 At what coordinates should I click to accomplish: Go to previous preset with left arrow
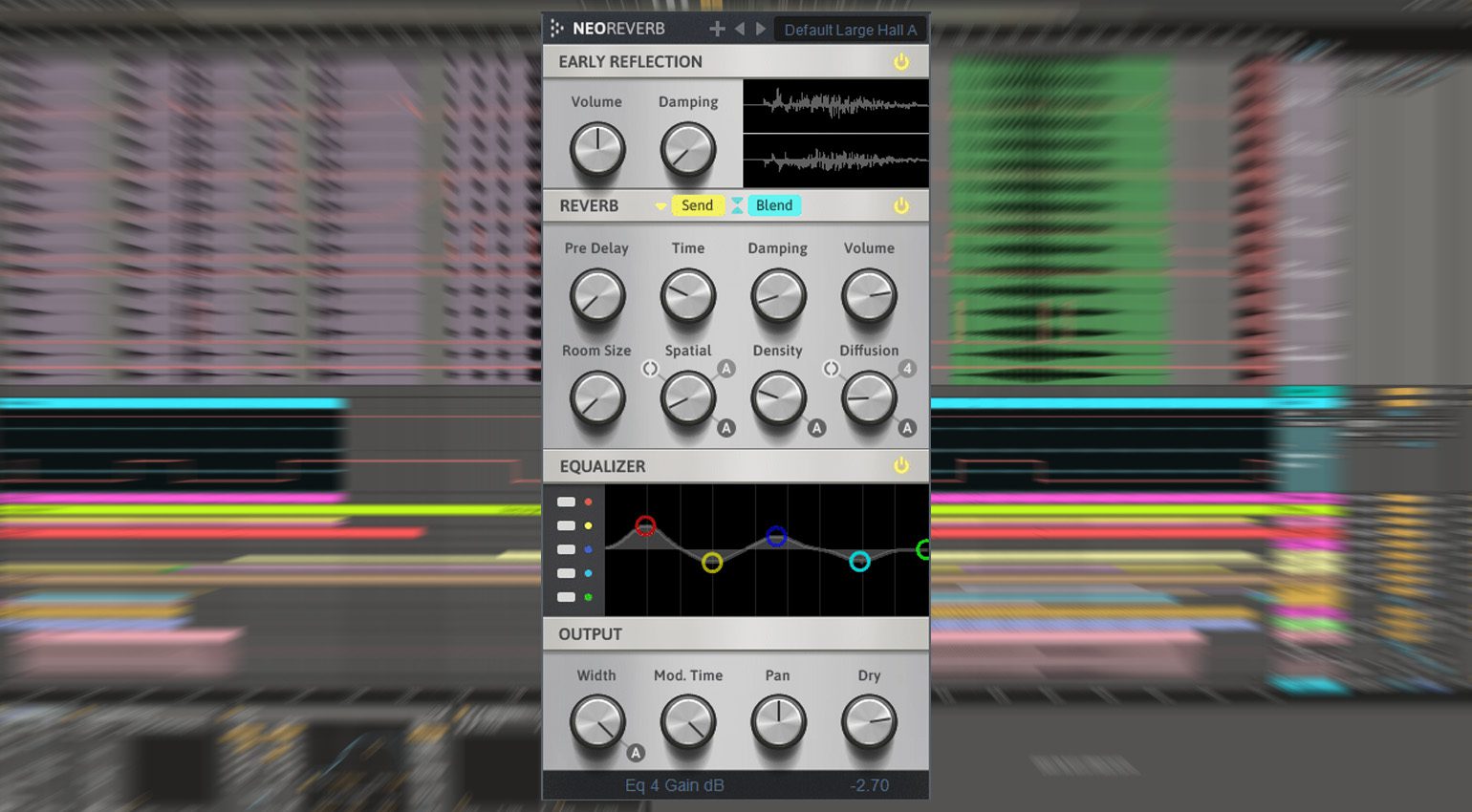coord(740,30)
